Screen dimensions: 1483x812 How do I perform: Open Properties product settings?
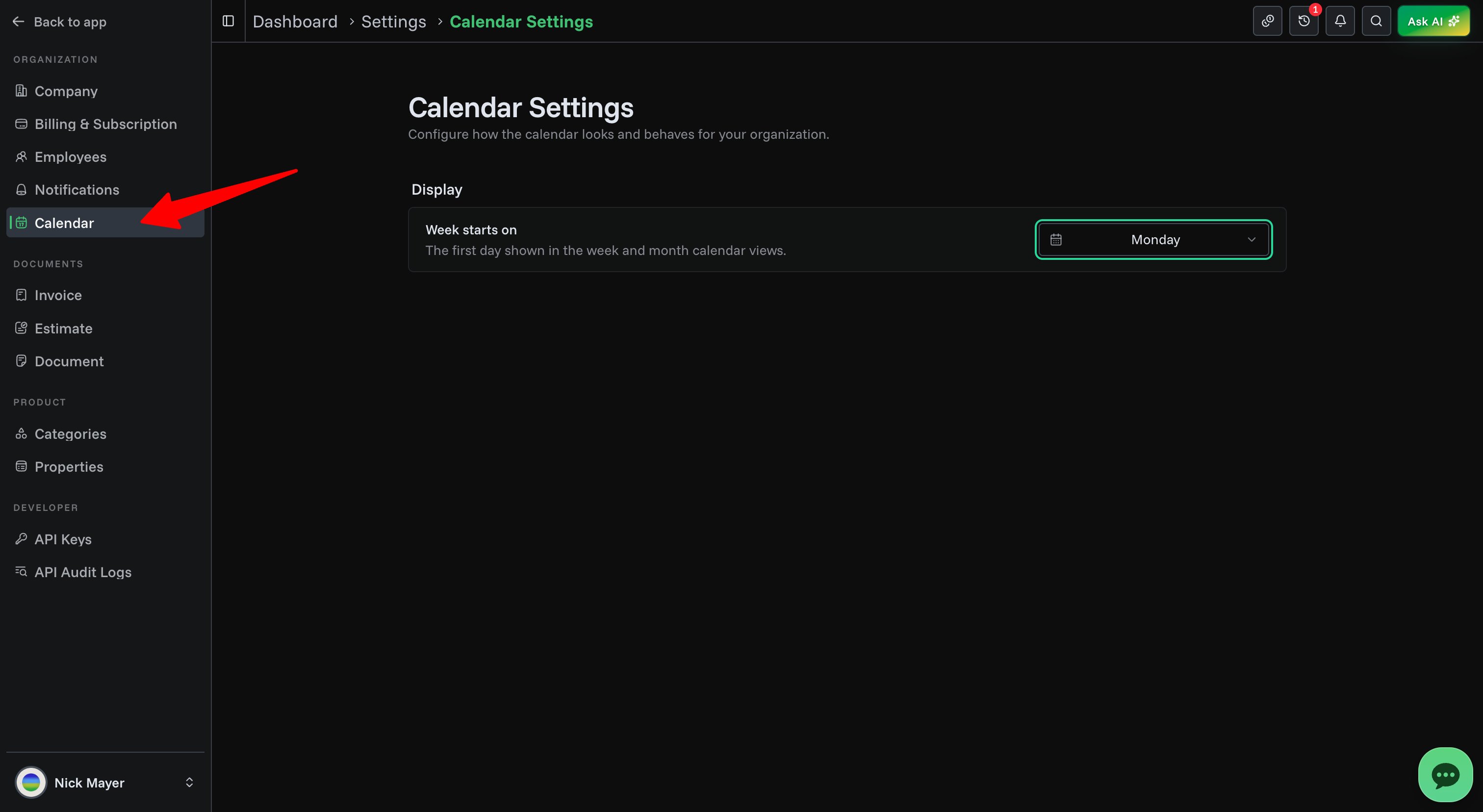click(105, 466)
